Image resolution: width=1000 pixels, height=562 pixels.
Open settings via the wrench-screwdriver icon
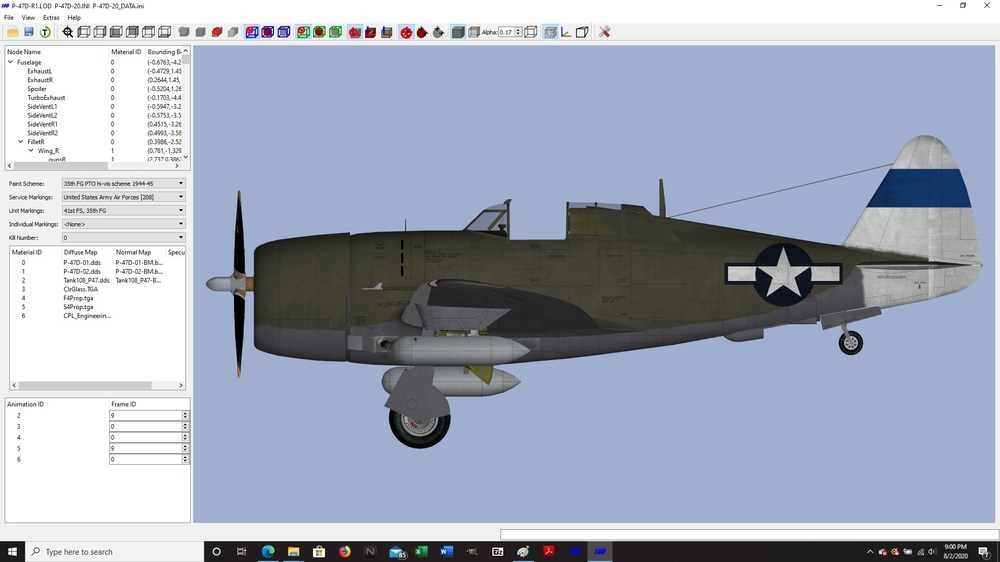[605, 32]
